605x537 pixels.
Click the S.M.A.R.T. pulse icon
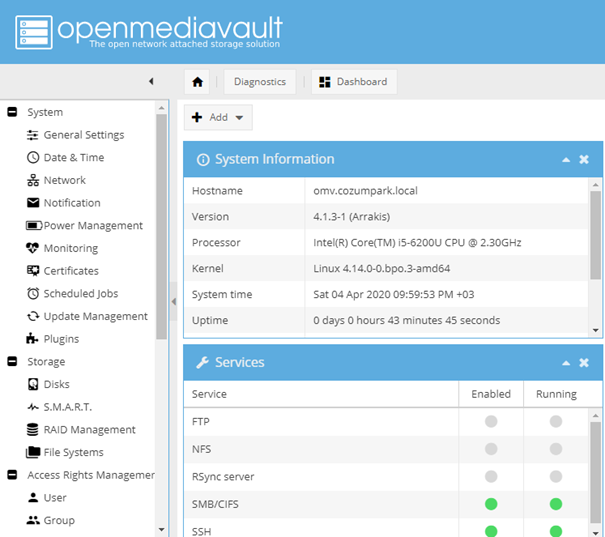coord(33,407)
